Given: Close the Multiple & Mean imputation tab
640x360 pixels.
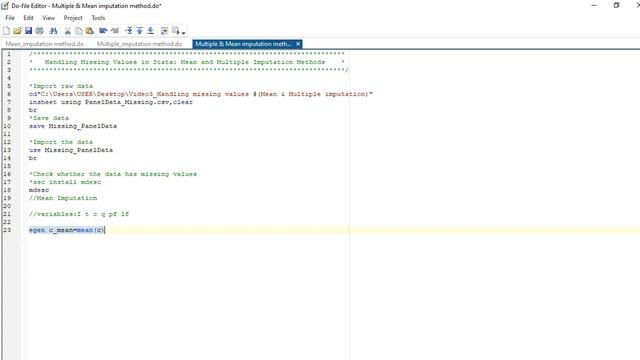Looking at the screenshot, I should (298, 44).
